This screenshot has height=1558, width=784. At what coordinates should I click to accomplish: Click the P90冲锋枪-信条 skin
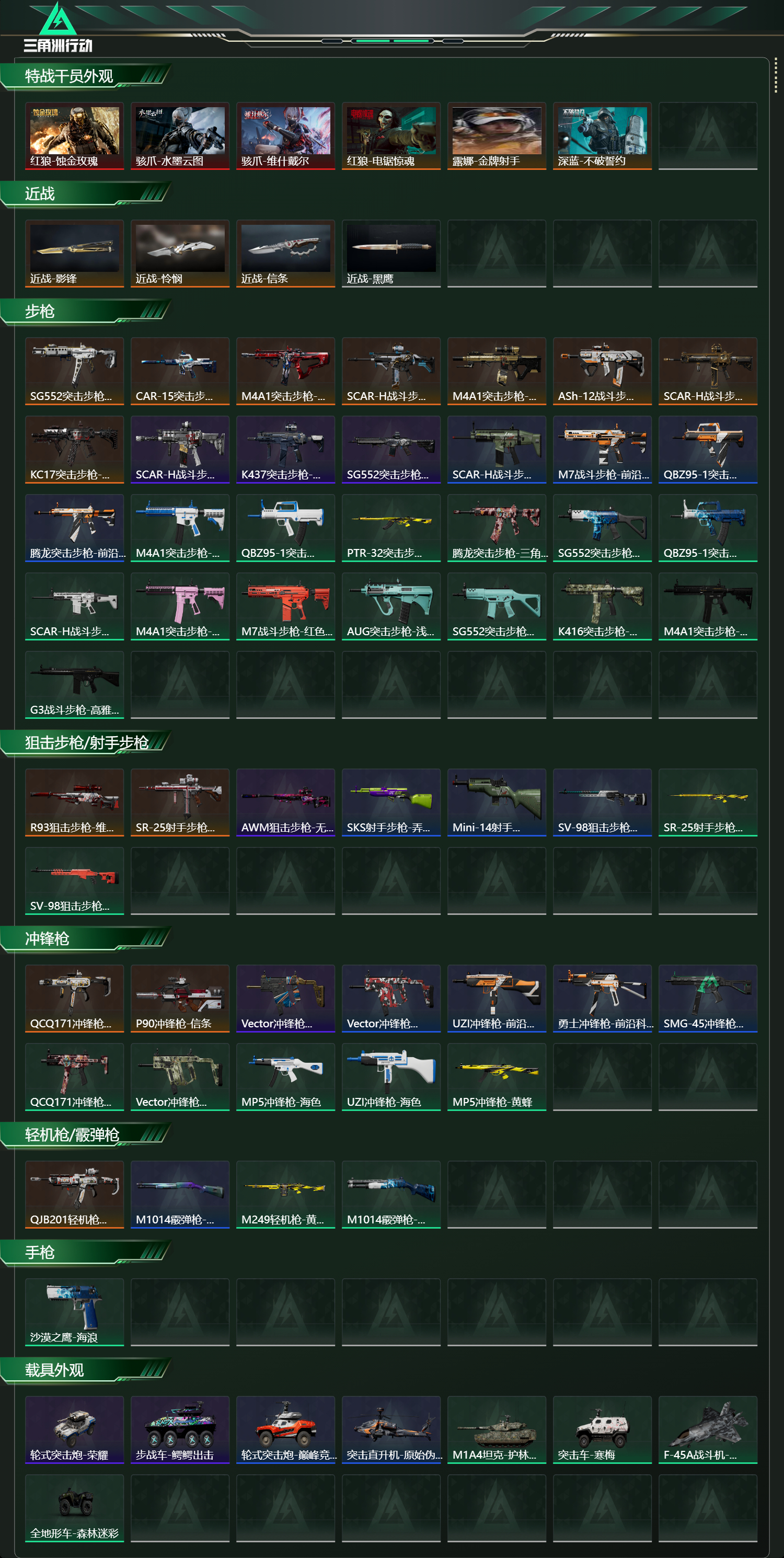[180, 999]
